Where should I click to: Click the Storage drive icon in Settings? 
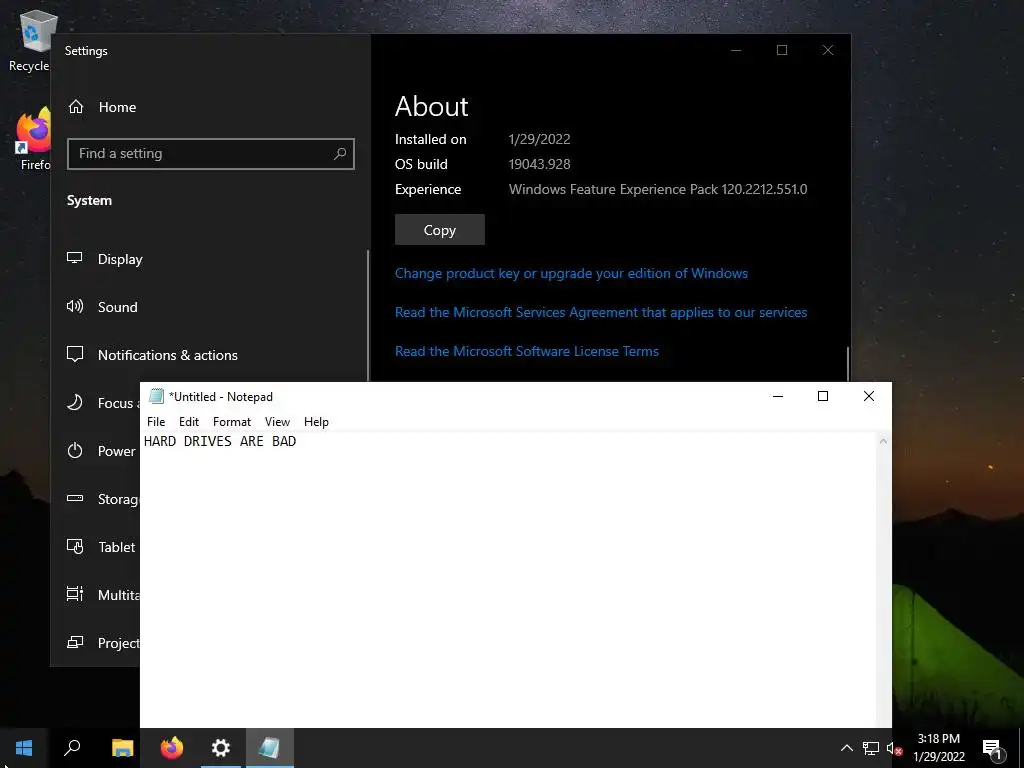(75, 498)
